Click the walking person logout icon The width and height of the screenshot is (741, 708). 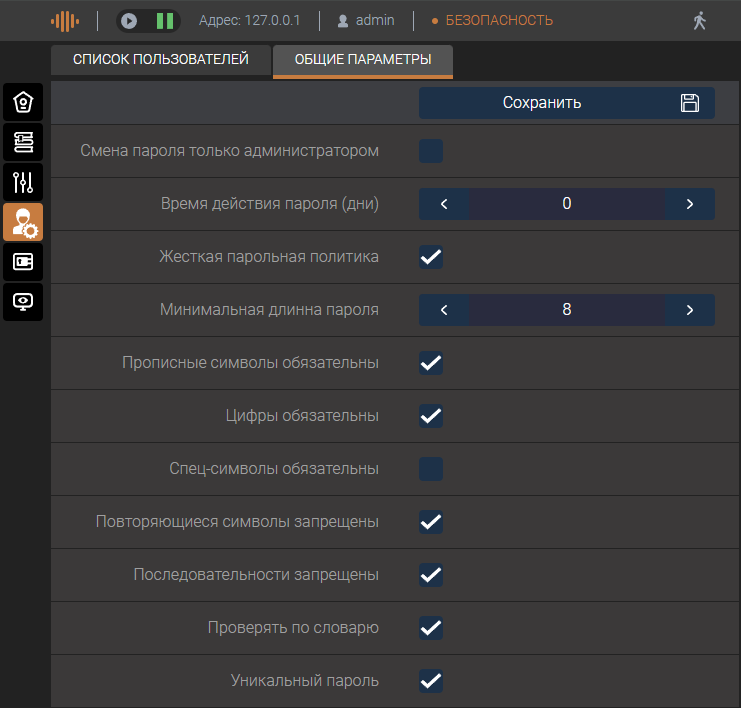[699, 20]
